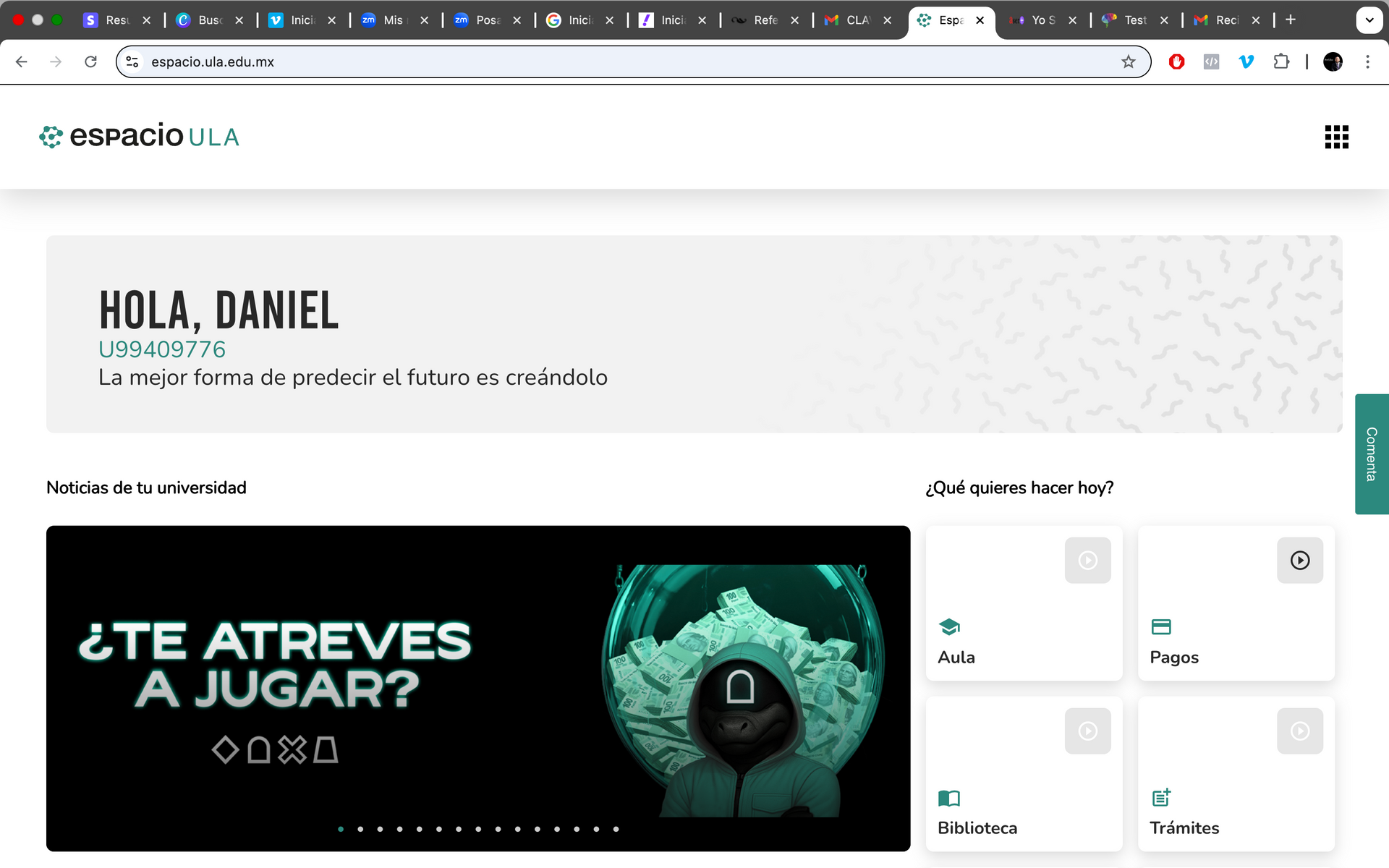Screen dimensions: 1389x868
Task: Select the first carousel dot indicator
Action: click(341, 829)
